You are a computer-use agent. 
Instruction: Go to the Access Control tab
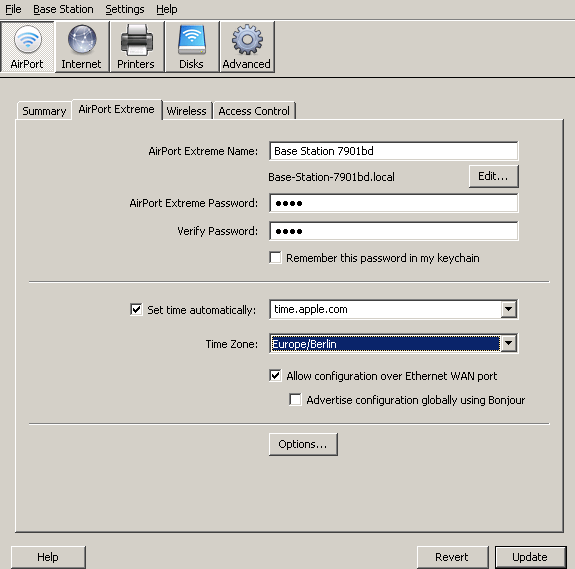pyautogui.click(x=254, y=111)
